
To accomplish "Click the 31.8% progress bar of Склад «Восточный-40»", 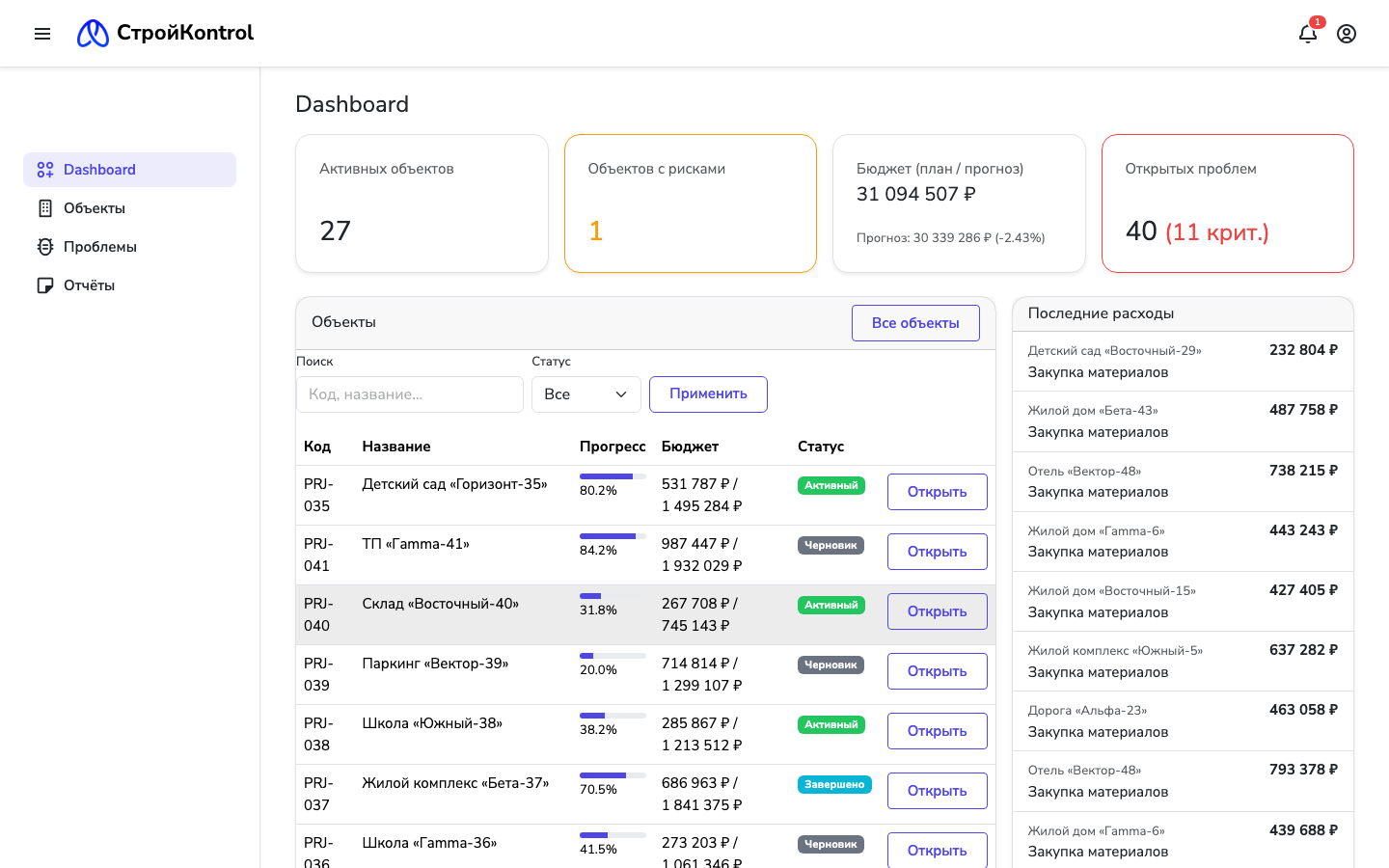I will coord(613,596).
